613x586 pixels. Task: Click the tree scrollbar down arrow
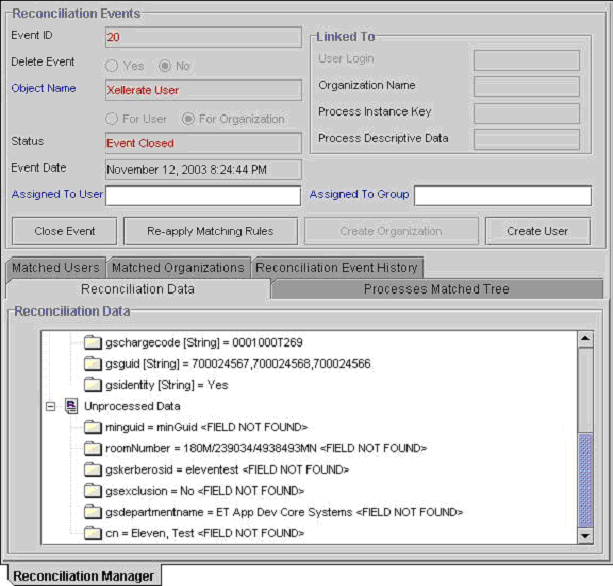tap(585, 536)
